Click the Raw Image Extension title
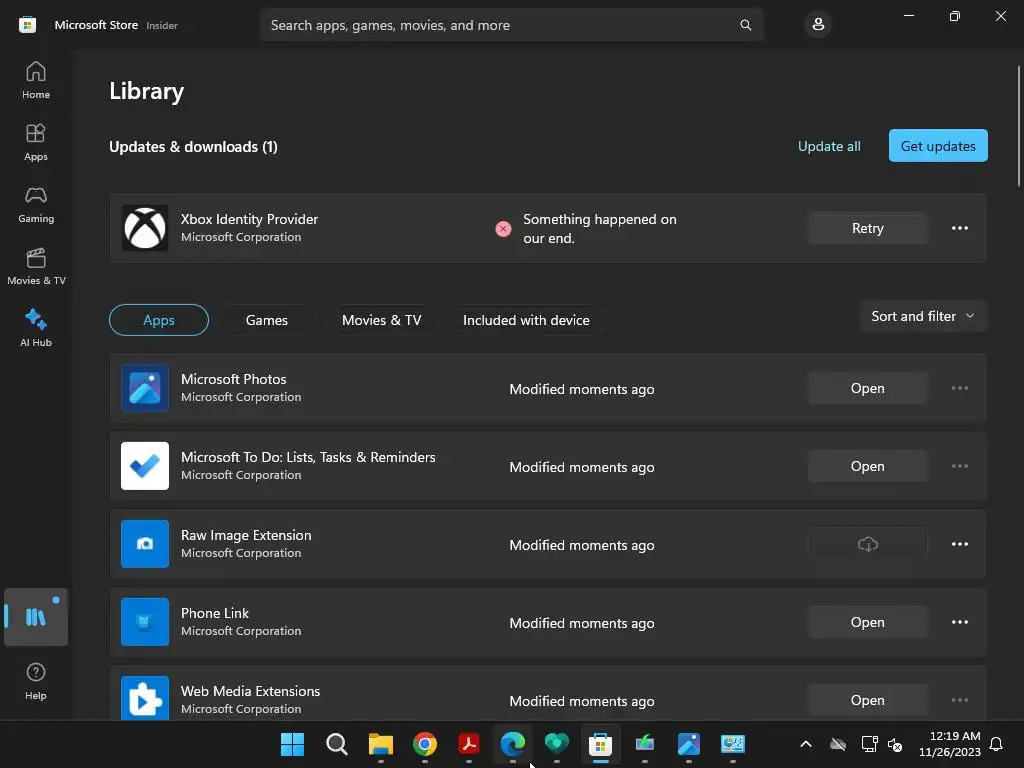 click(246, 535)
